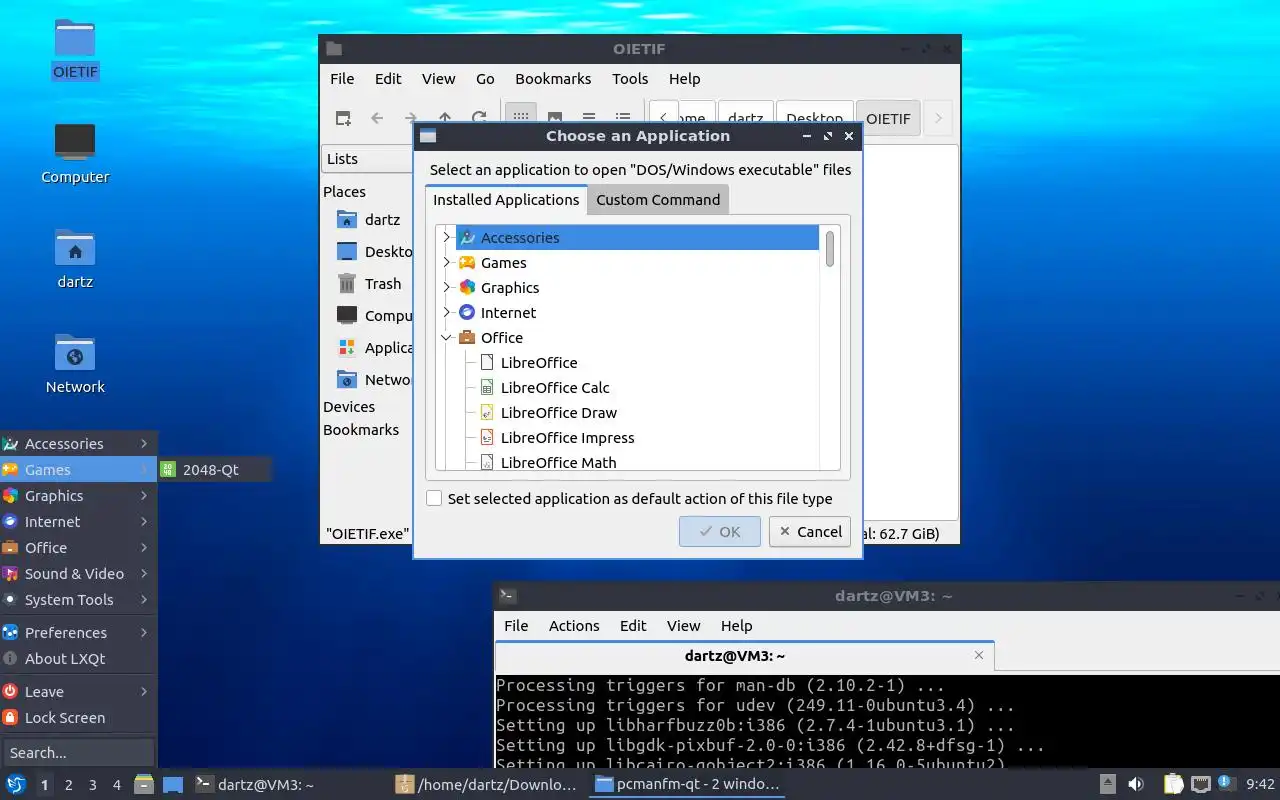Tick set as default action checkbox
The image size is (1280, 800).
(x=434, y=498)
